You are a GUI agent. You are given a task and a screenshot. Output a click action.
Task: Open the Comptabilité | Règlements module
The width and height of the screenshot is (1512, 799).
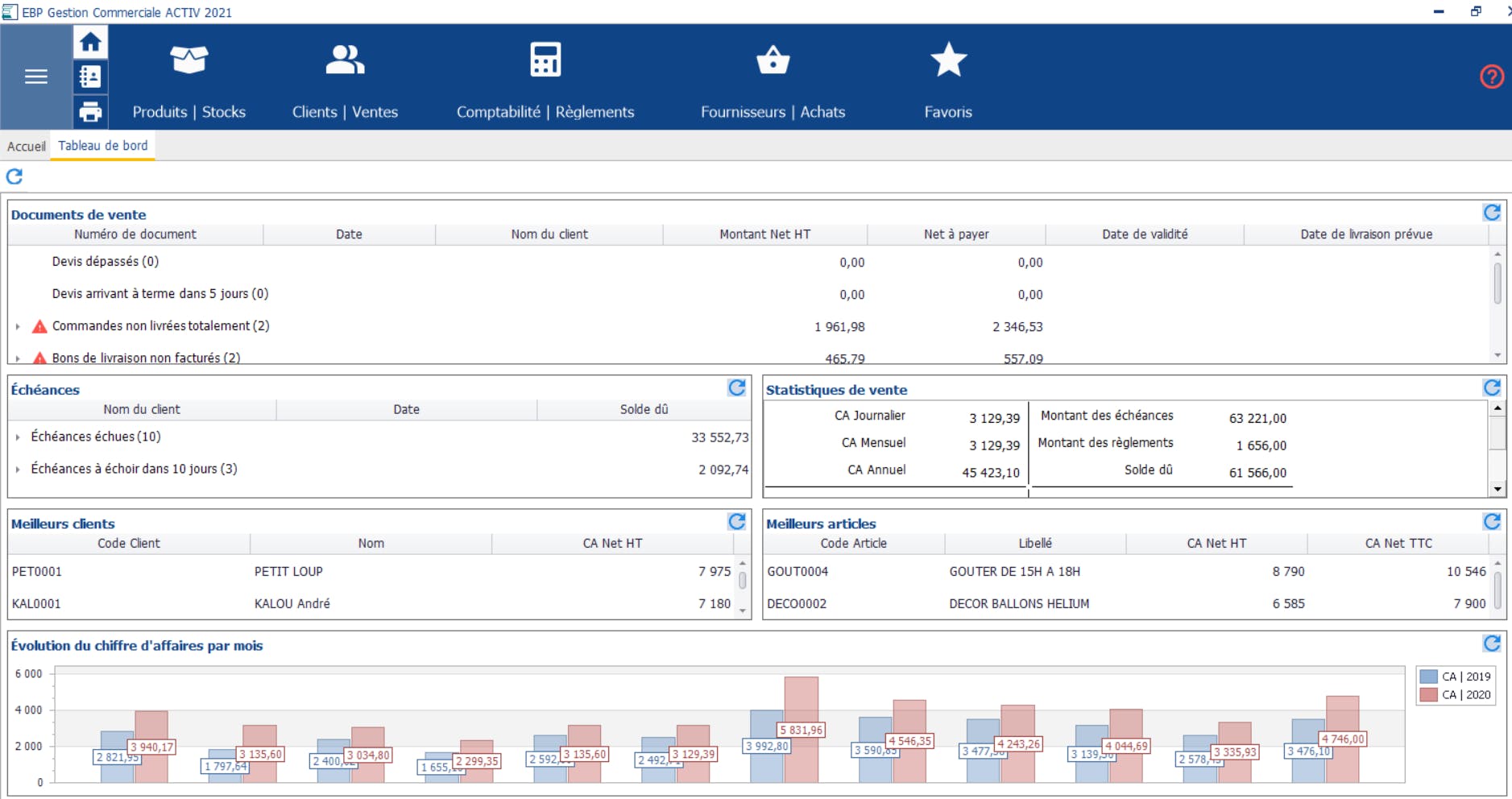point(545,77)
